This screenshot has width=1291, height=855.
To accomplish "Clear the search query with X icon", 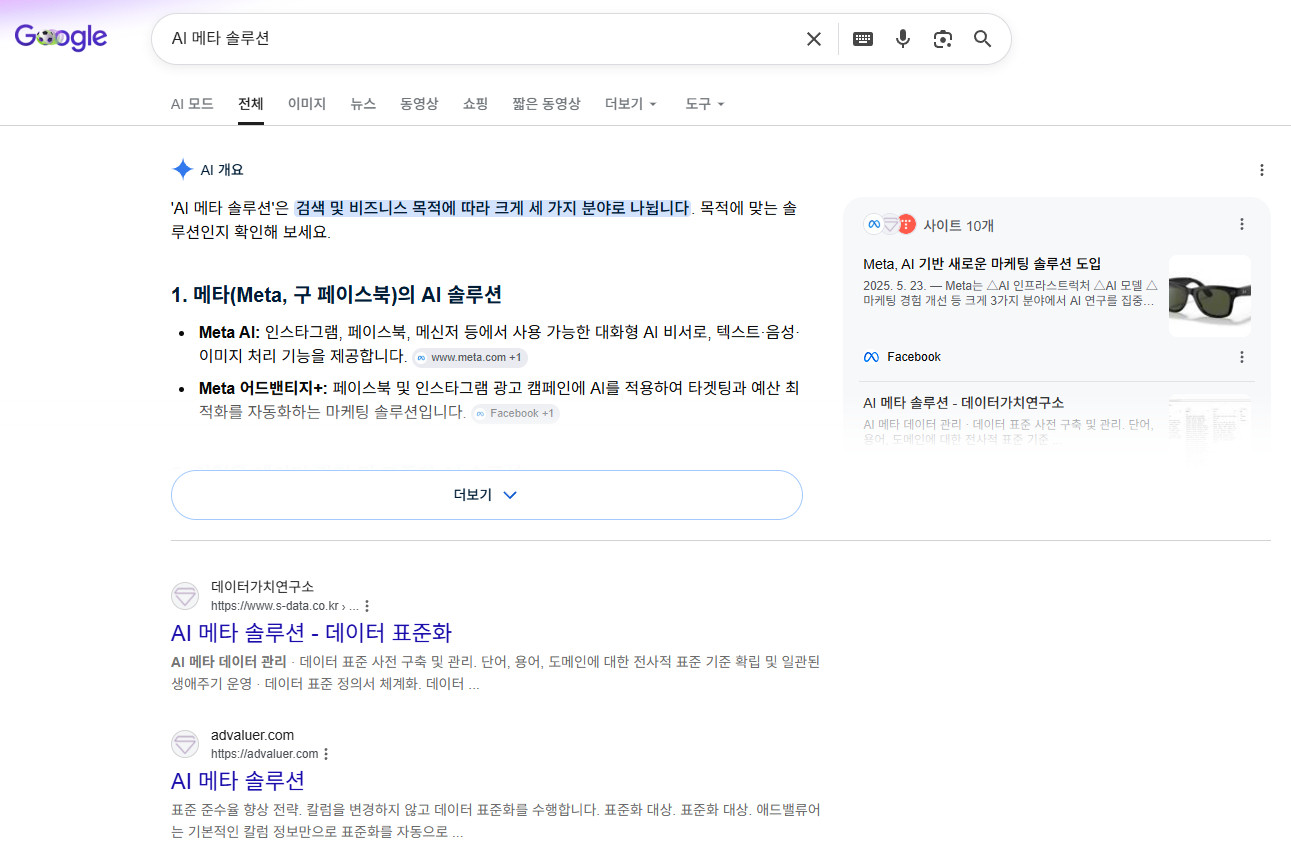I will point(814,39).
